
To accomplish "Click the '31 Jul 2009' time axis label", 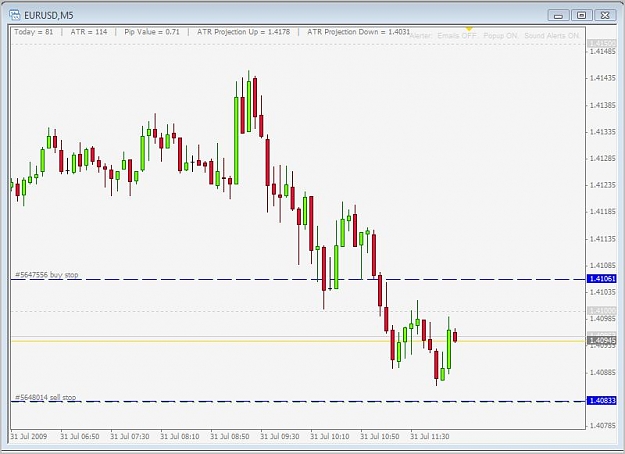I will [x=29, y=436].
